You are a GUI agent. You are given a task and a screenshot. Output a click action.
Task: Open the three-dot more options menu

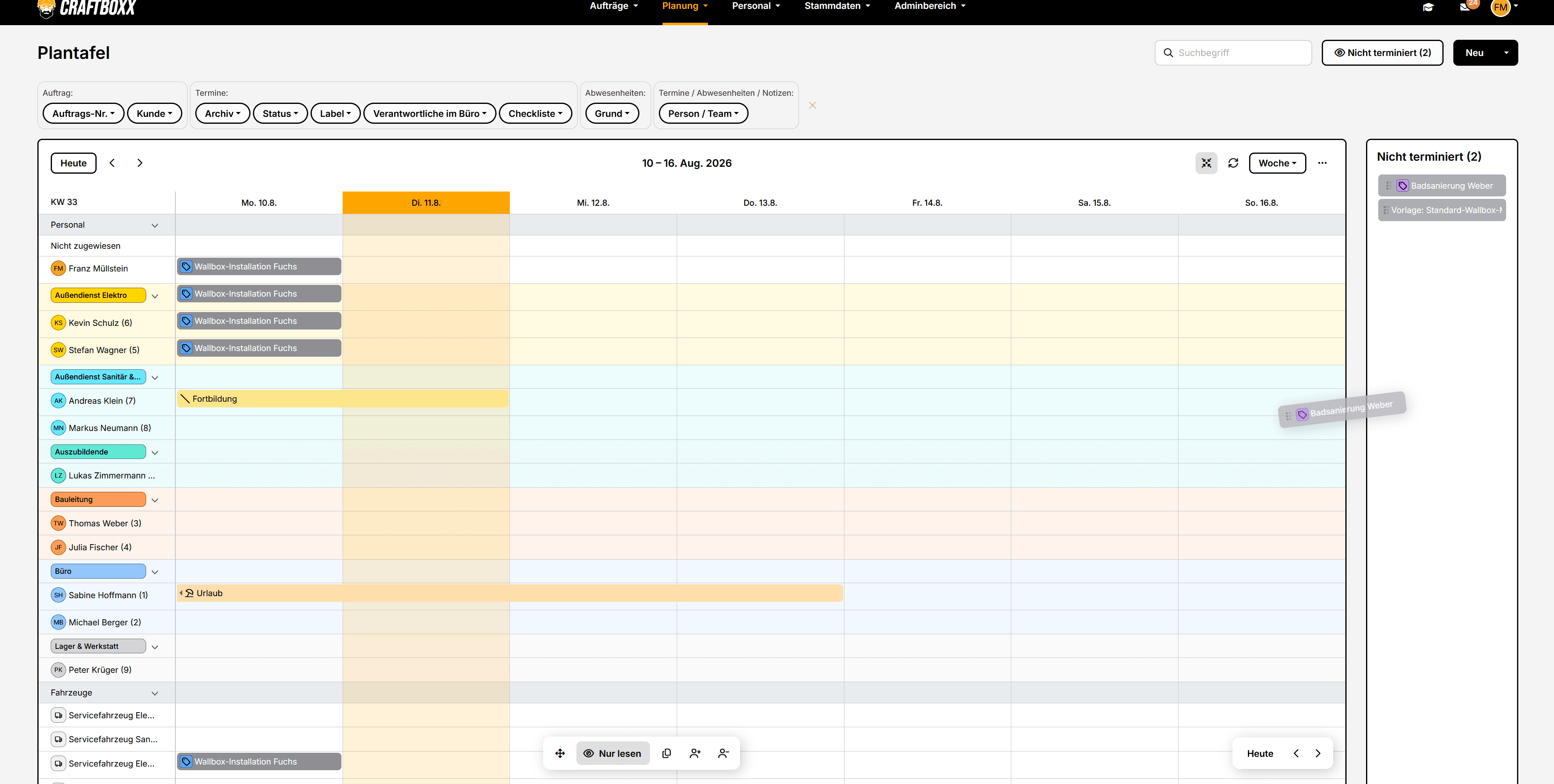click(1322, 163)
